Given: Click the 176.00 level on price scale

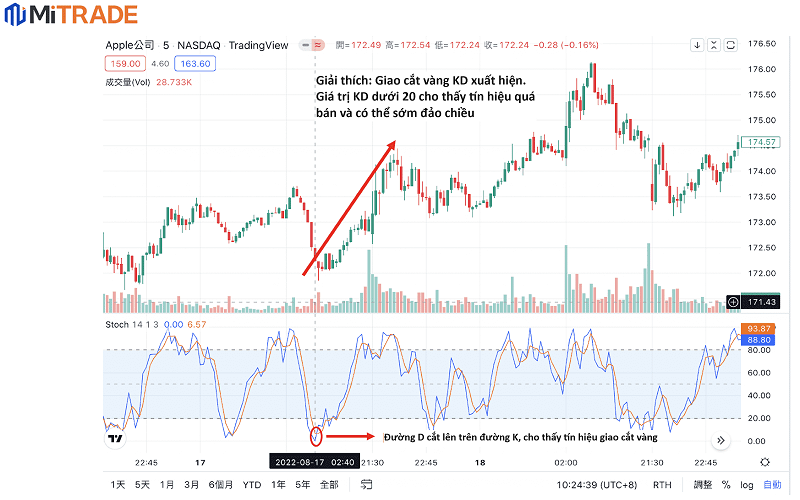Looking at the screenshot, I should [762, 69].
